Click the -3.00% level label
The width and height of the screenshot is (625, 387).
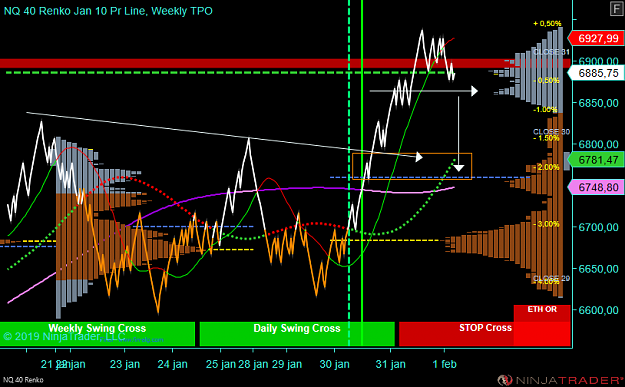547,224
